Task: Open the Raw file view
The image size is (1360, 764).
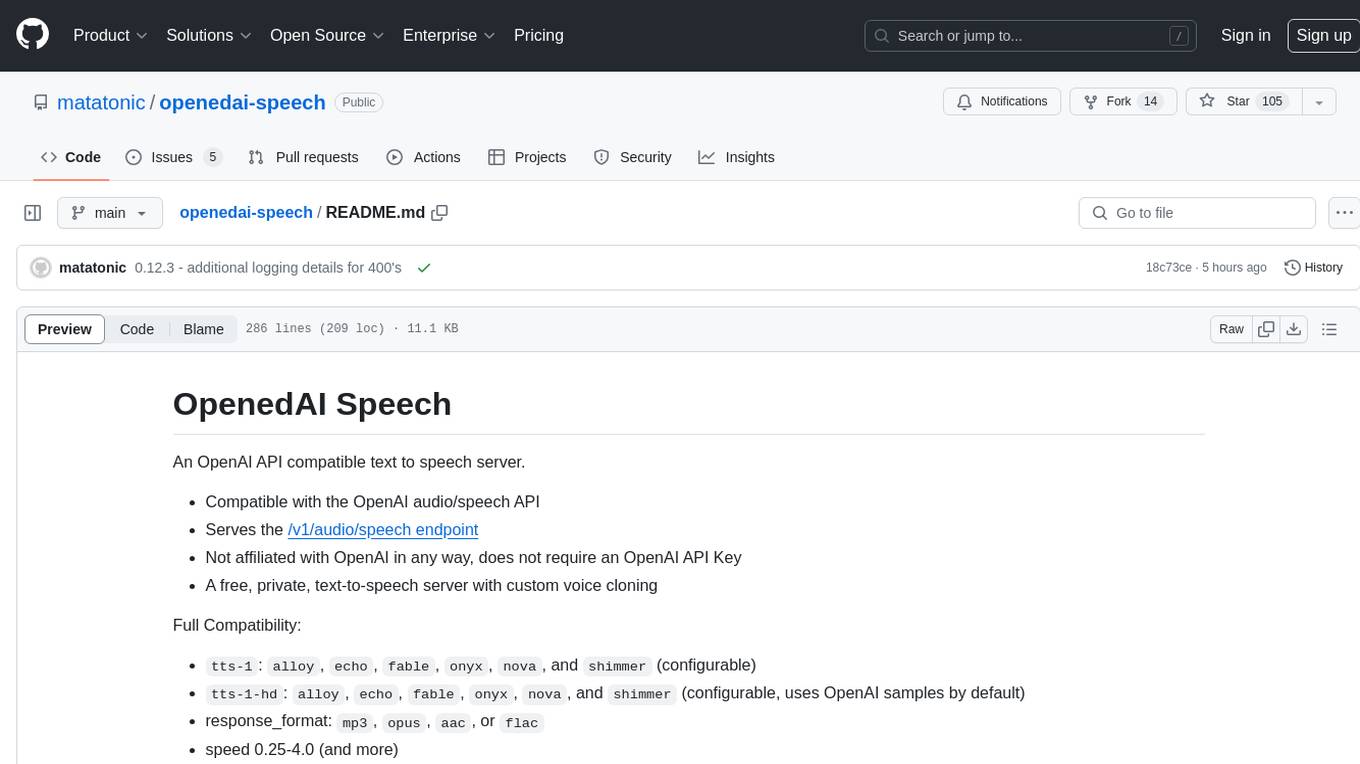Action: pyautogui.click(x=1231, y=329)
